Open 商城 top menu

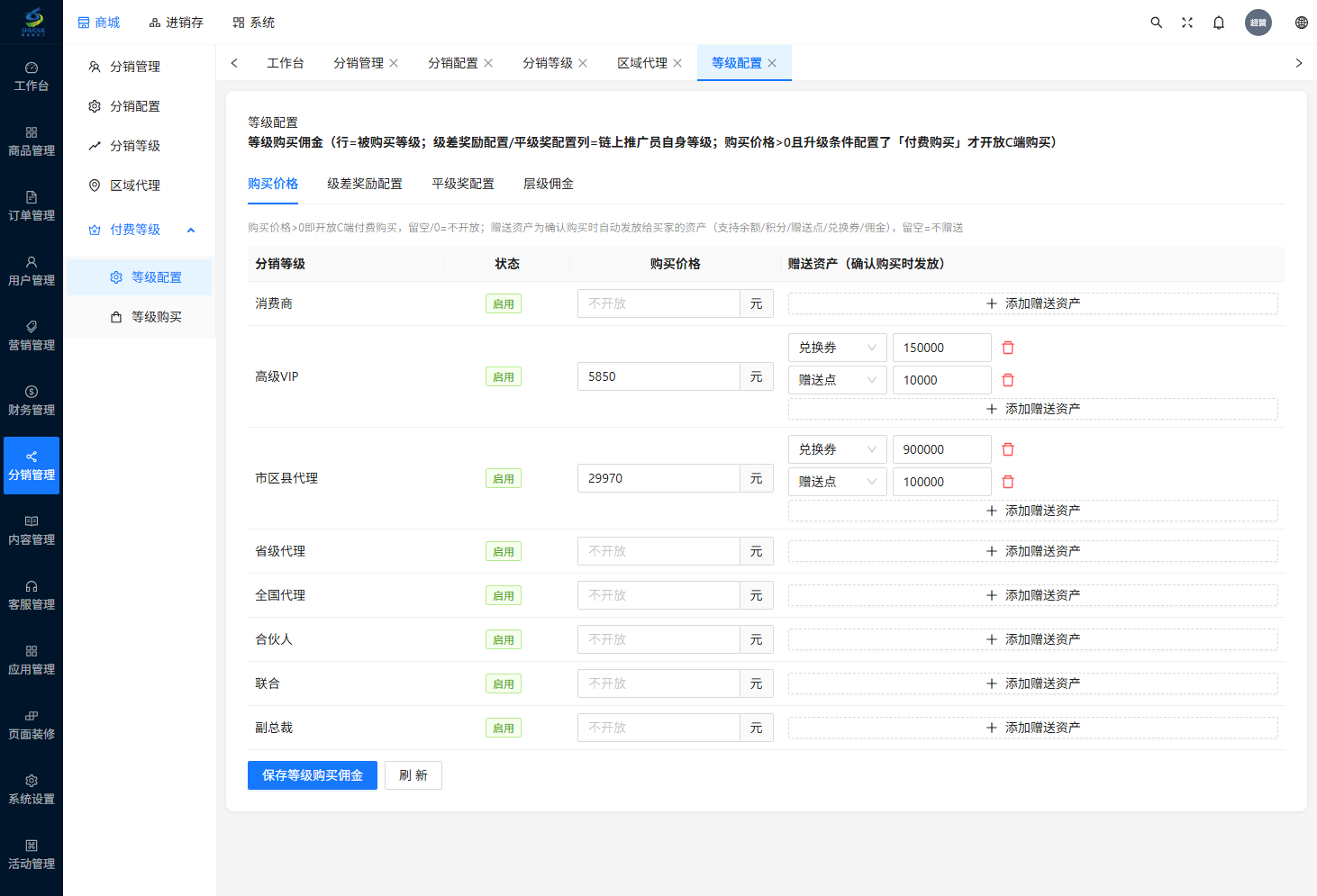click(98, 23)
